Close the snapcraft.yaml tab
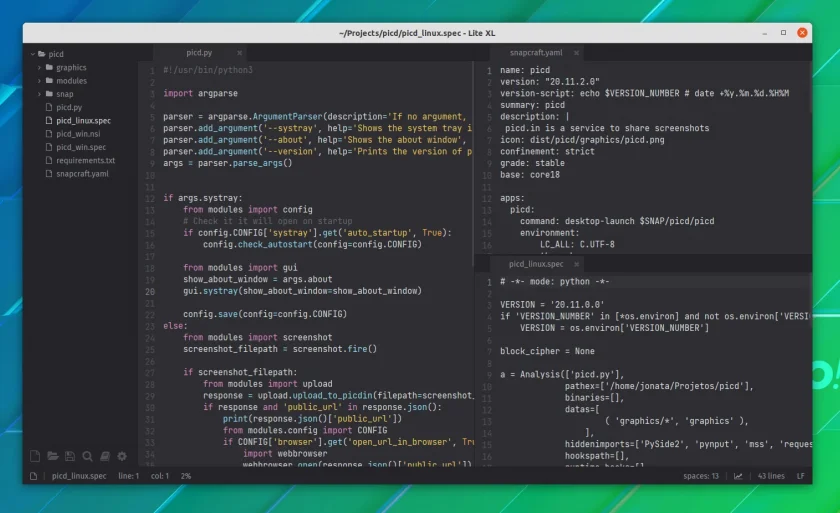 (x=576, y=53)
